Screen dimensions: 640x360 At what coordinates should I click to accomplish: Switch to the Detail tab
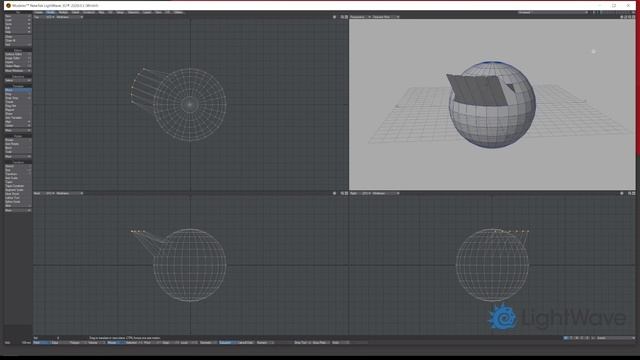pyautogui.click(x=76, y=13)
